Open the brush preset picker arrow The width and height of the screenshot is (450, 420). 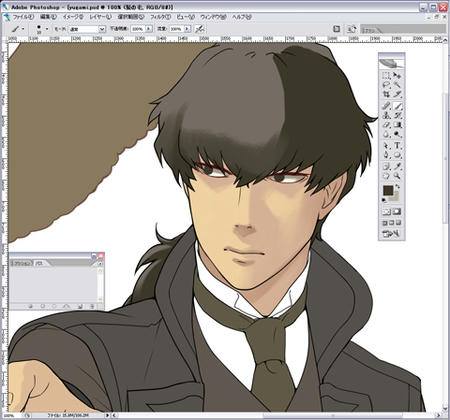(47, 29)
